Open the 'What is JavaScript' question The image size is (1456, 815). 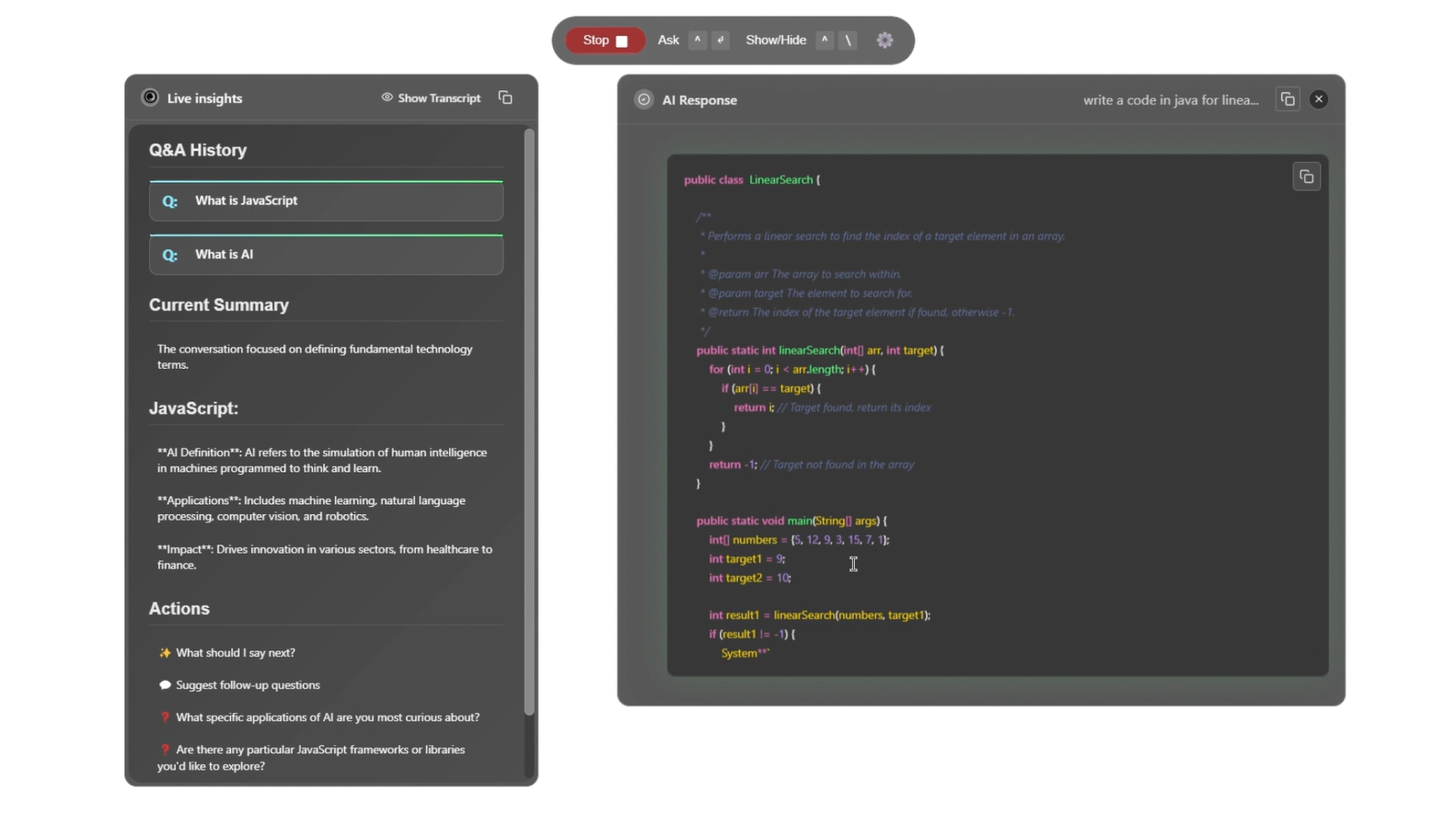326,201
